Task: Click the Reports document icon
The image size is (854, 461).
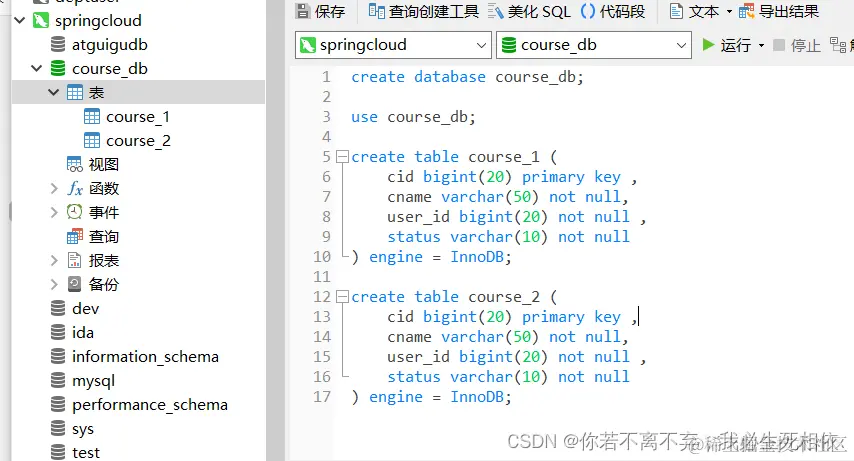Action: tap(75, 260)
